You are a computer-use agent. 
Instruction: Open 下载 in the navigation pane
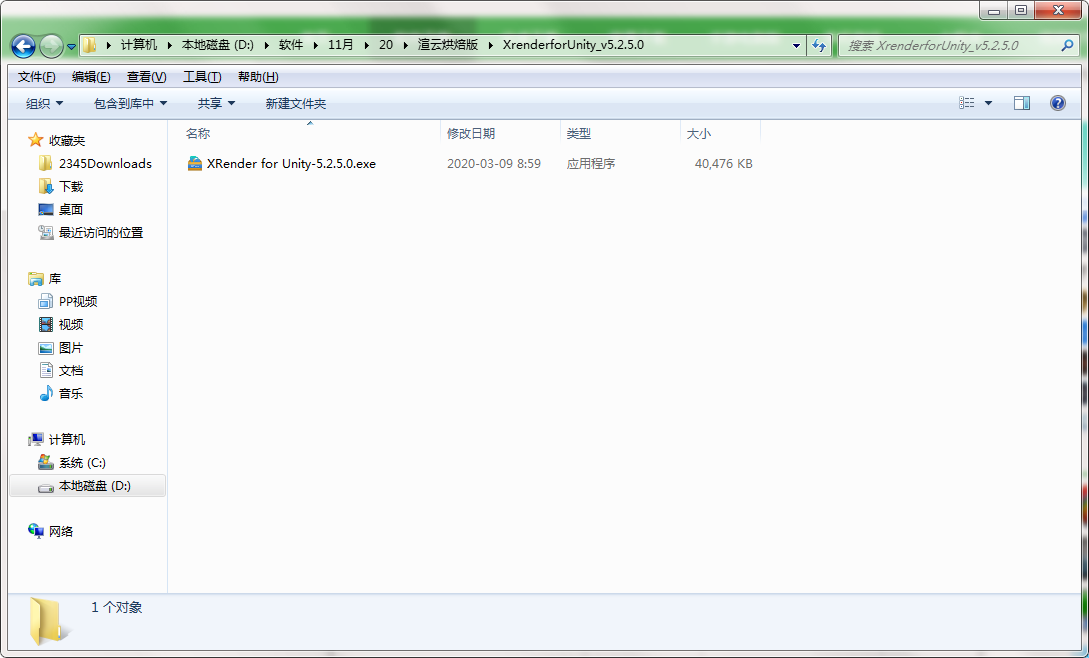pos(71,186)
